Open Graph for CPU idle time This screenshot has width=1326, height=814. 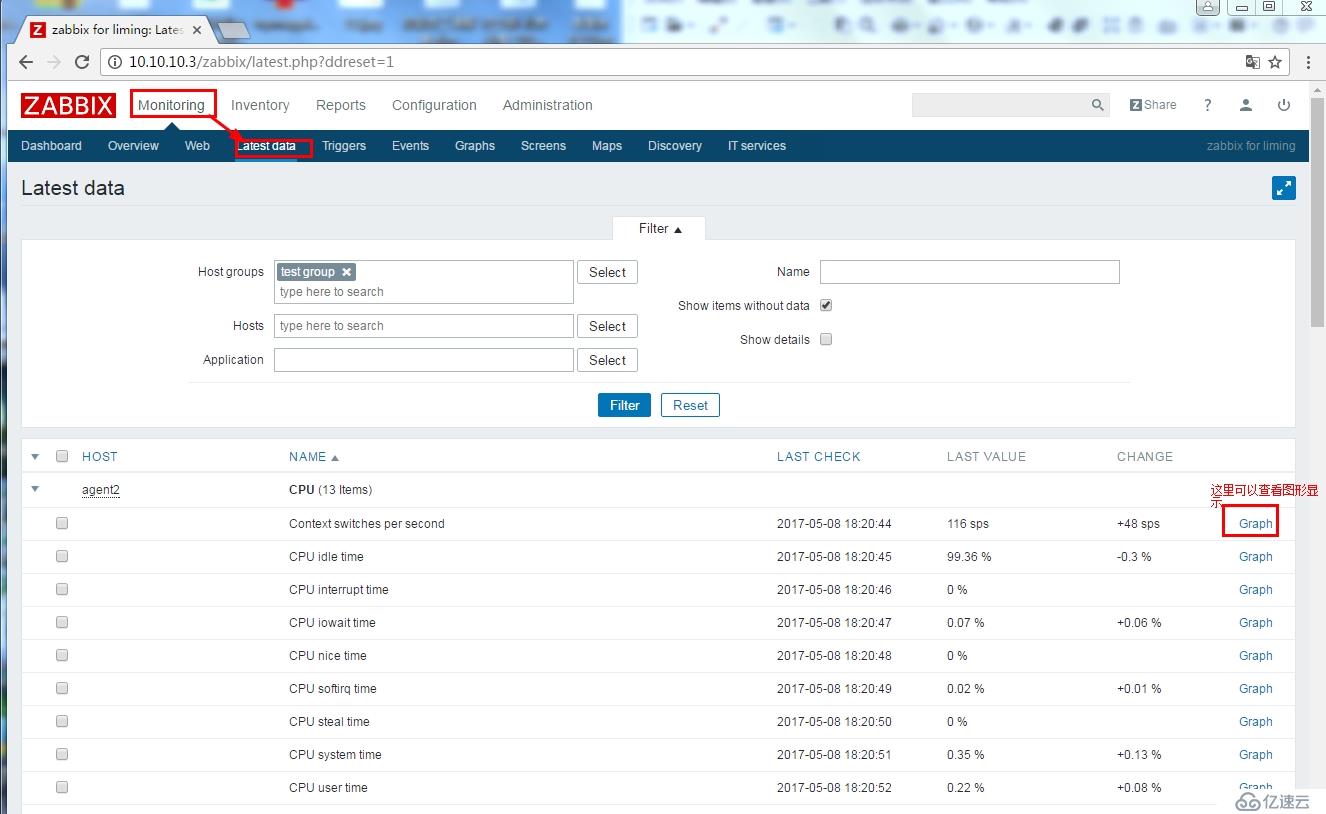[1255, 556]
